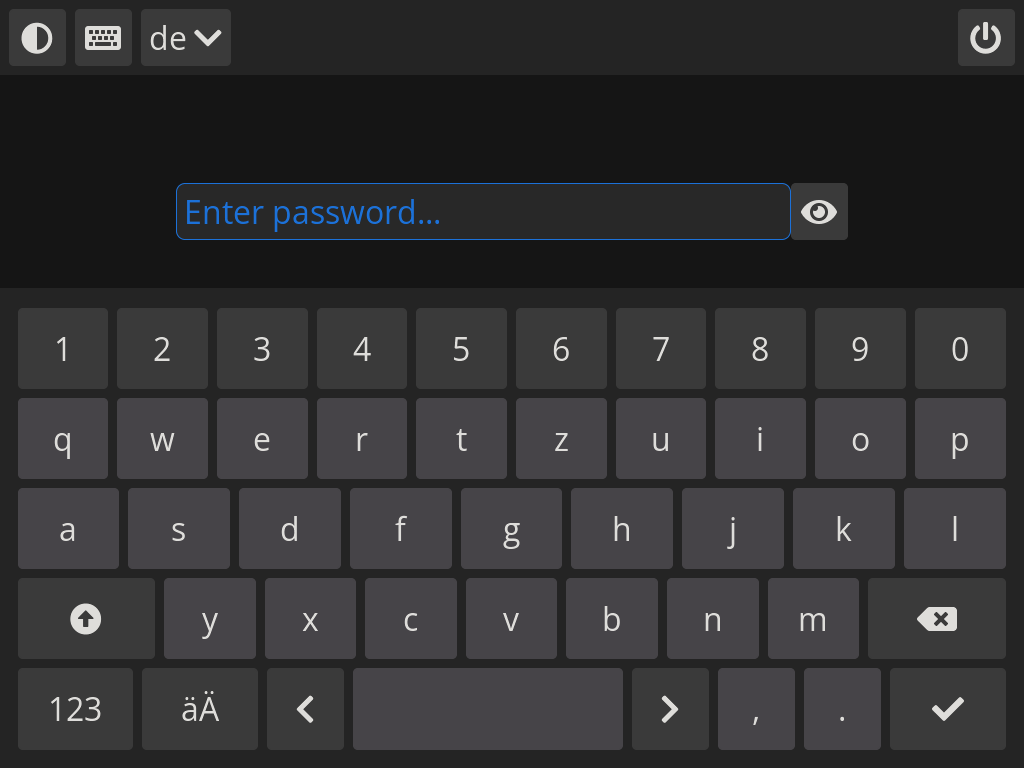Tap the backspace delete key
The width and height of the screenshot is (1024, 768).
click(936, 618)
